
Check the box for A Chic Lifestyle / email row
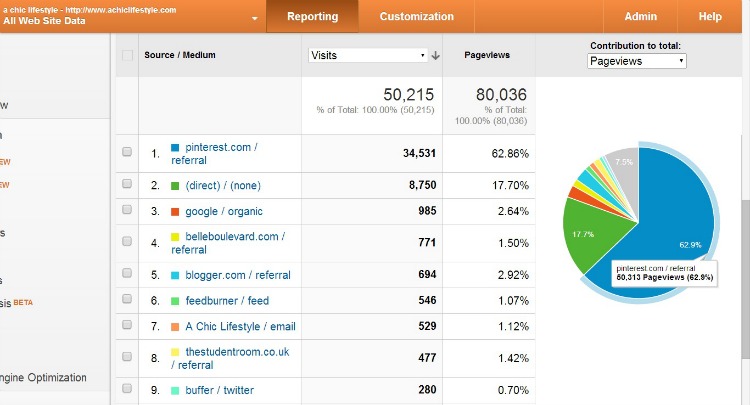coord(127,325)
